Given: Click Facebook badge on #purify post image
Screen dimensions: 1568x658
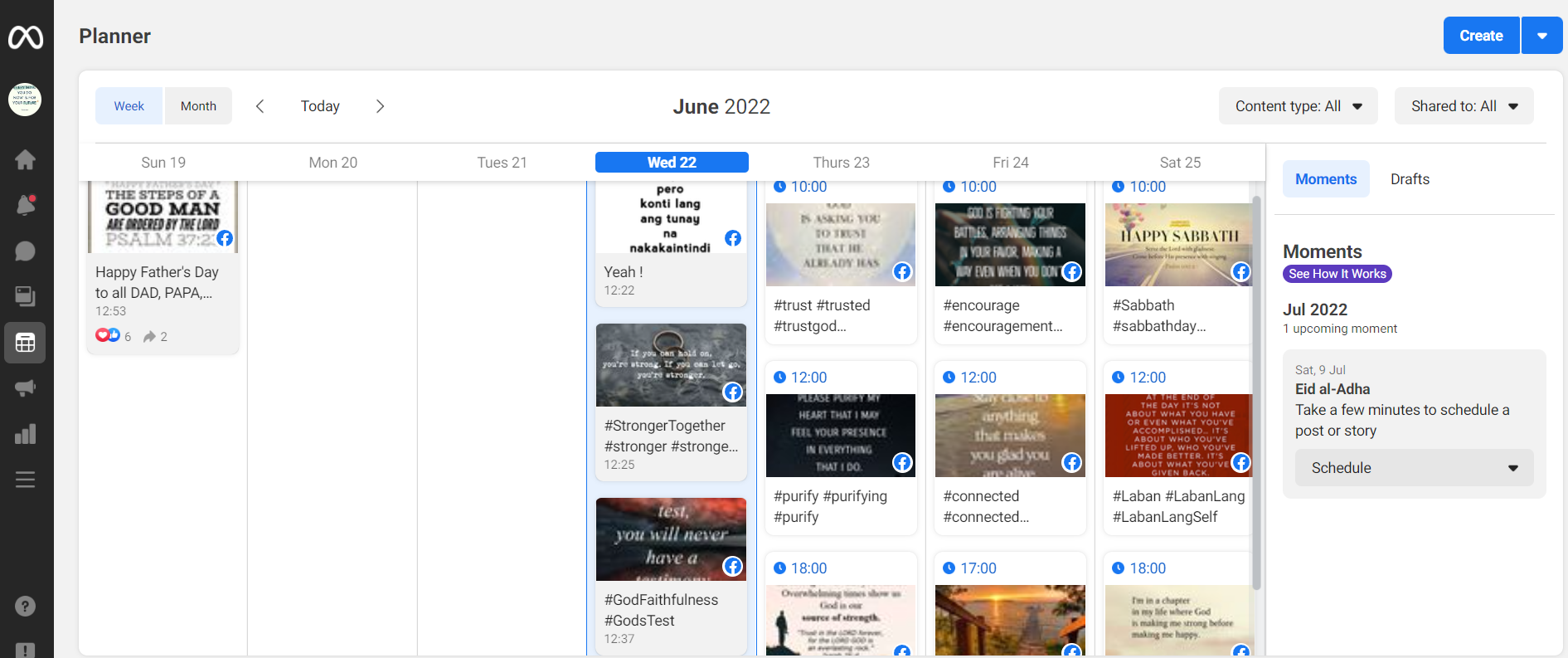Looking at the screenshot, I should 902,462.
